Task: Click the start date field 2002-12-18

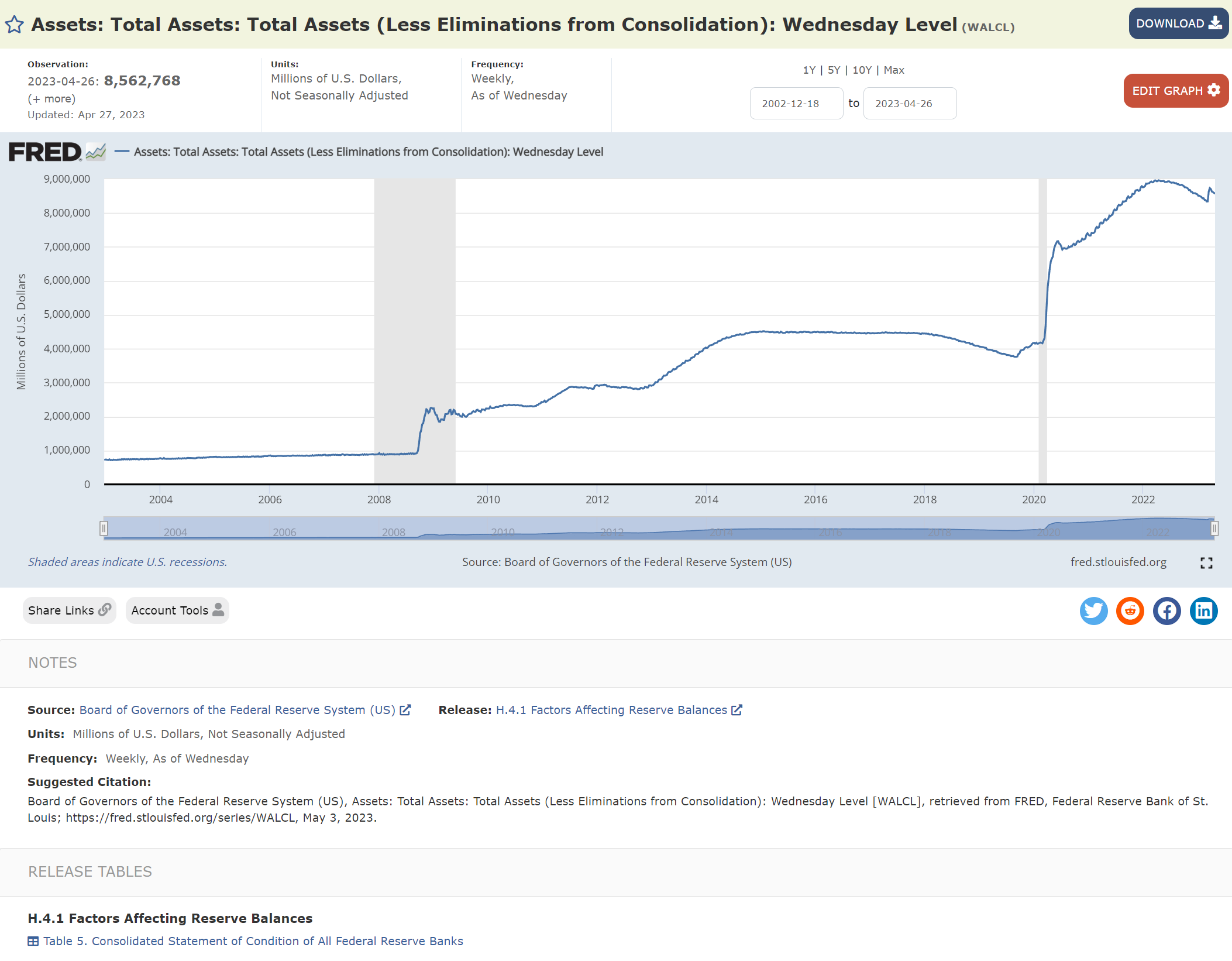Action: (796, 104)
